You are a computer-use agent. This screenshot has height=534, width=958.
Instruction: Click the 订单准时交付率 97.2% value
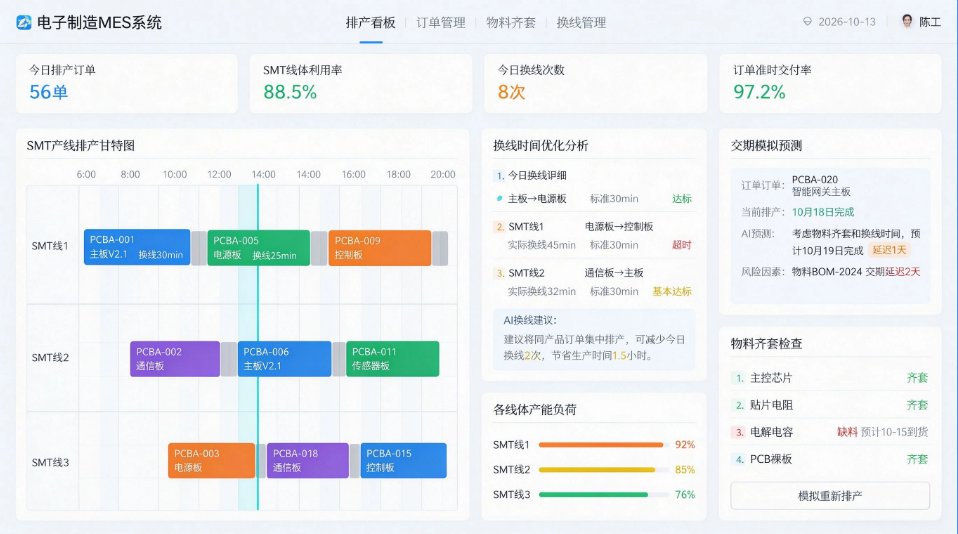pyautogui.click(x=759, y=92)
